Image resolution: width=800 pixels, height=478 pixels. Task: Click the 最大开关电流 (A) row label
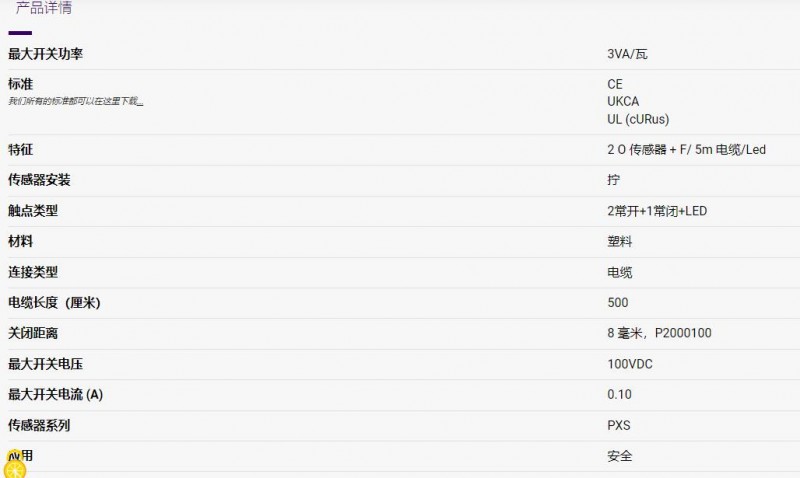pyautogui.click(x=55, y=395)
